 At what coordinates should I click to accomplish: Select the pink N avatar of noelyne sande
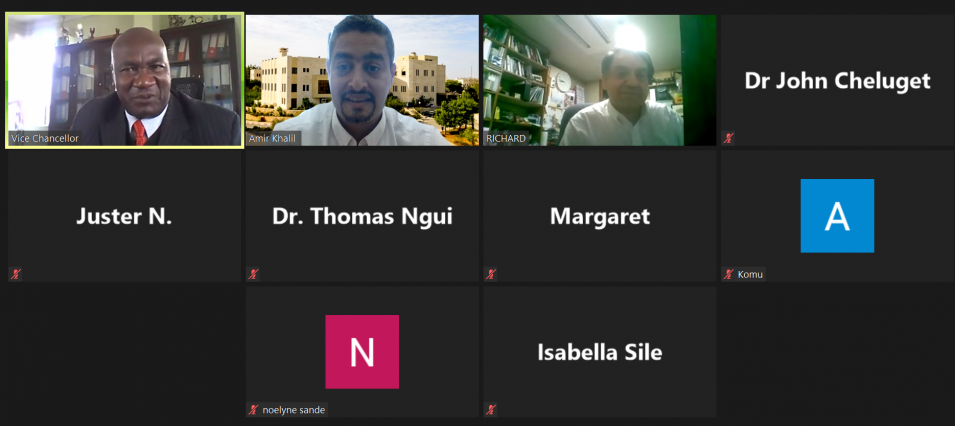362,352
